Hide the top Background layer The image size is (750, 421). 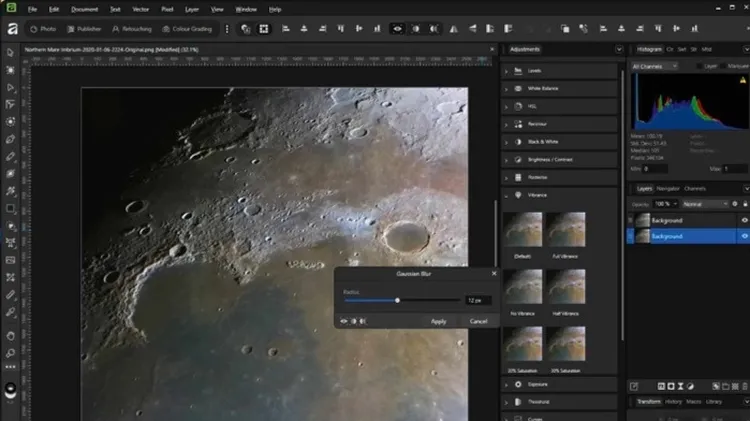click(744, 220)
